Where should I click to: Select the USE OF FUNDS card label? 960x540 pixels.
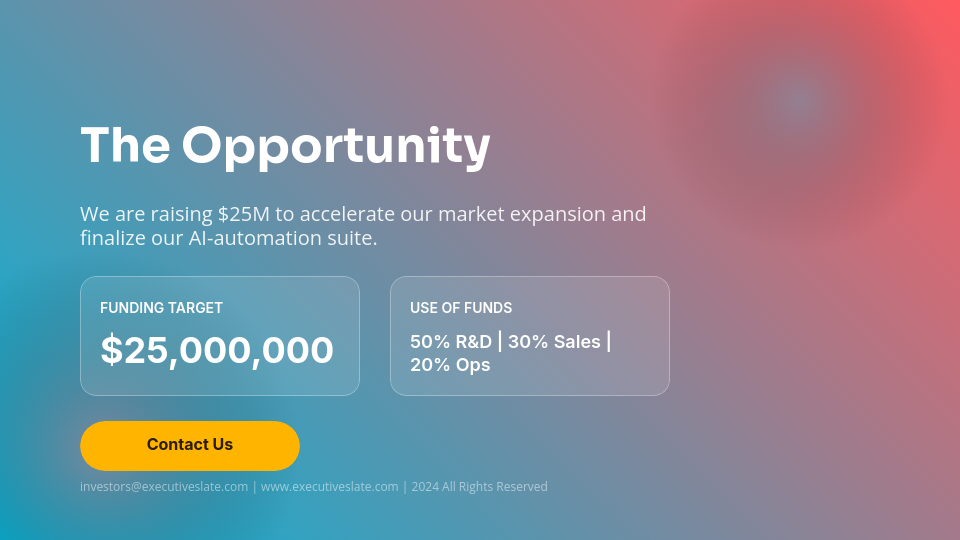coord(461,308)
